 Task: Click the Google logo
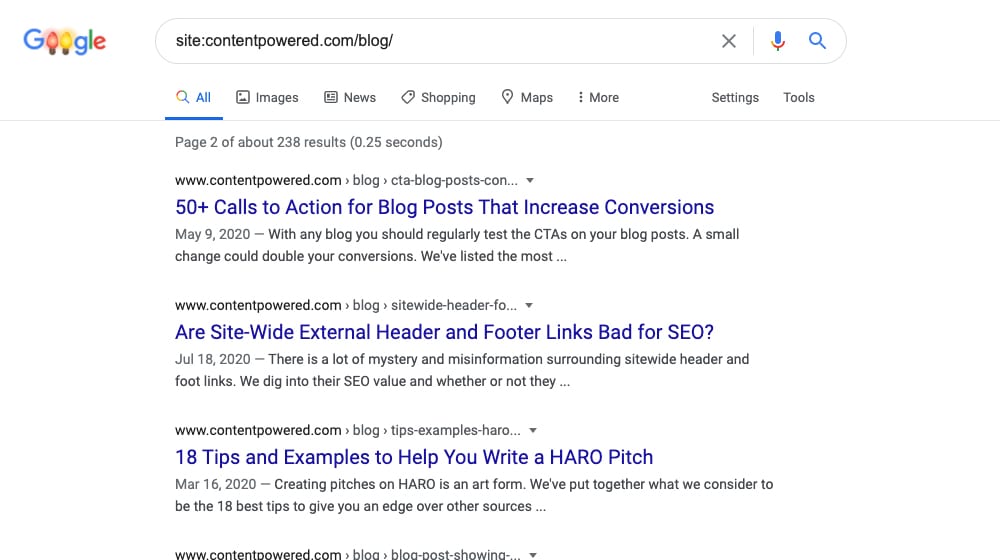tap(65, 41)
